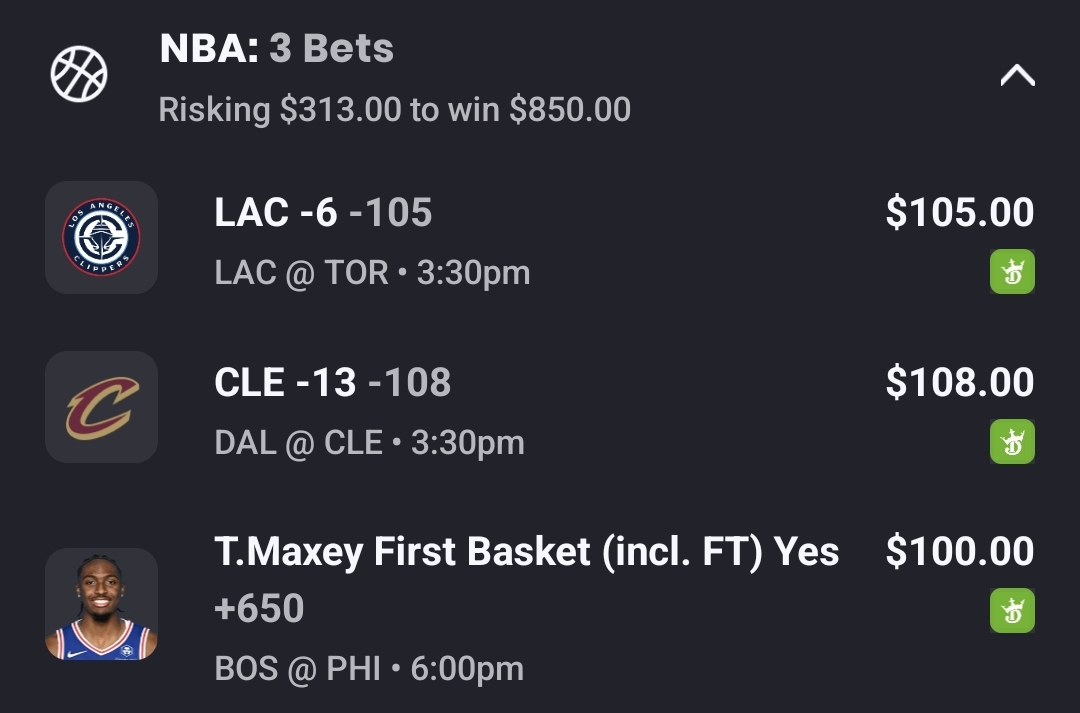Click the $105.00 stake amount
This screenshot has height=713, width=1080.
pyautogui.click(x=959, y=213)
